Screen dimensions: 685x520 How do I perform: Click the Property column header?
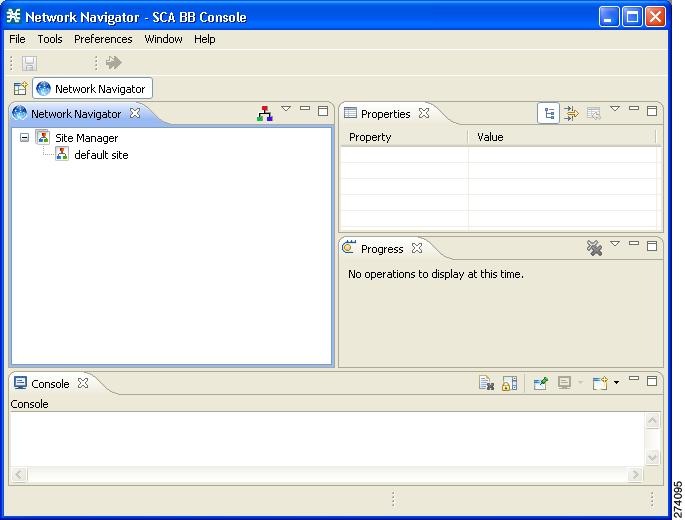[404, 137]
